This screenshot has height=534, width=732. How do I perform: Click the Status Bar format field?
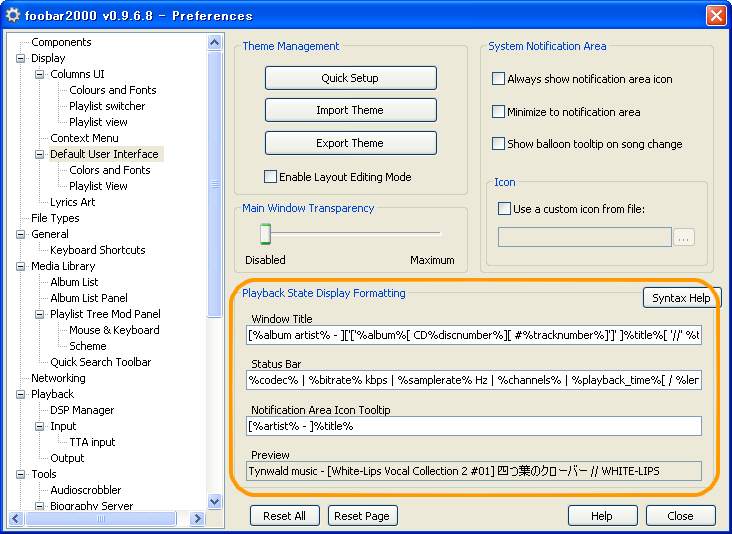point(474,380)
